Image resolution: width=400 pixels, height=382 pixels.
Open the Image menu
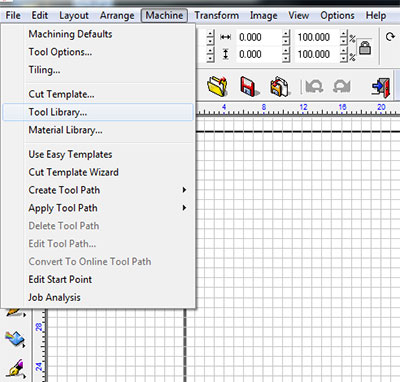[263, 15]
